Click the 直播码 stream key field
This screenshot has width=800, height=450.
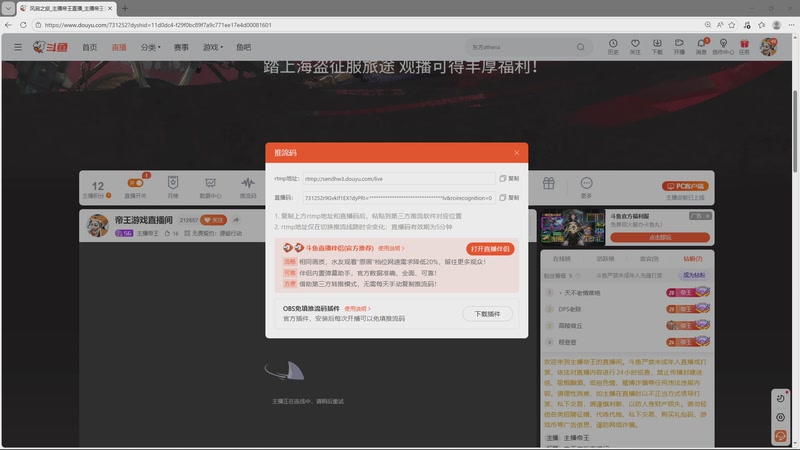coord(398,197)
